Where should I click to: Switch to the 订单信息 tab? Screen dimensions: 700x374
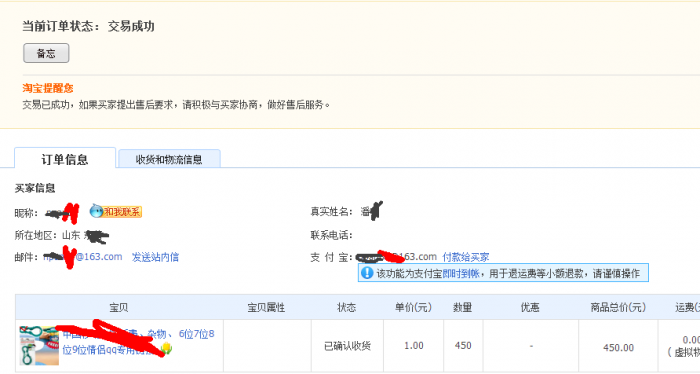tap(65, 158)
